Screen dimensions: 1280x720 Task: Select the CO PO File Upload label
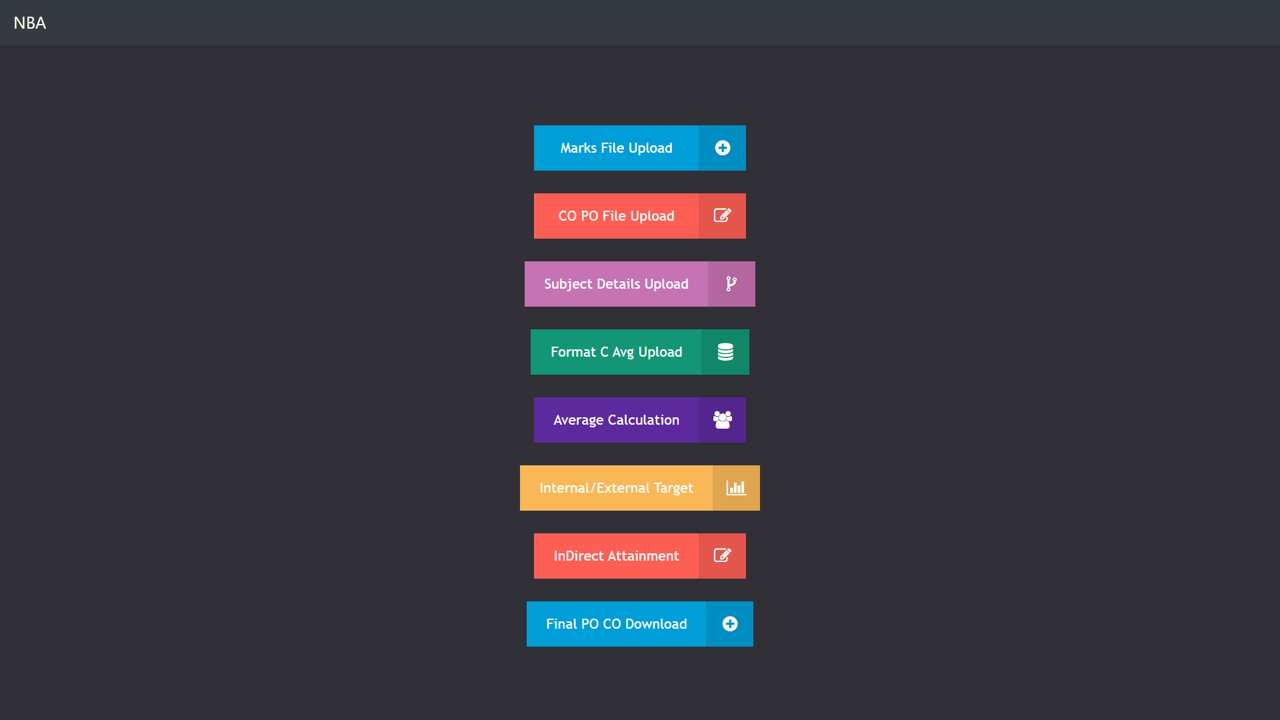616,216
